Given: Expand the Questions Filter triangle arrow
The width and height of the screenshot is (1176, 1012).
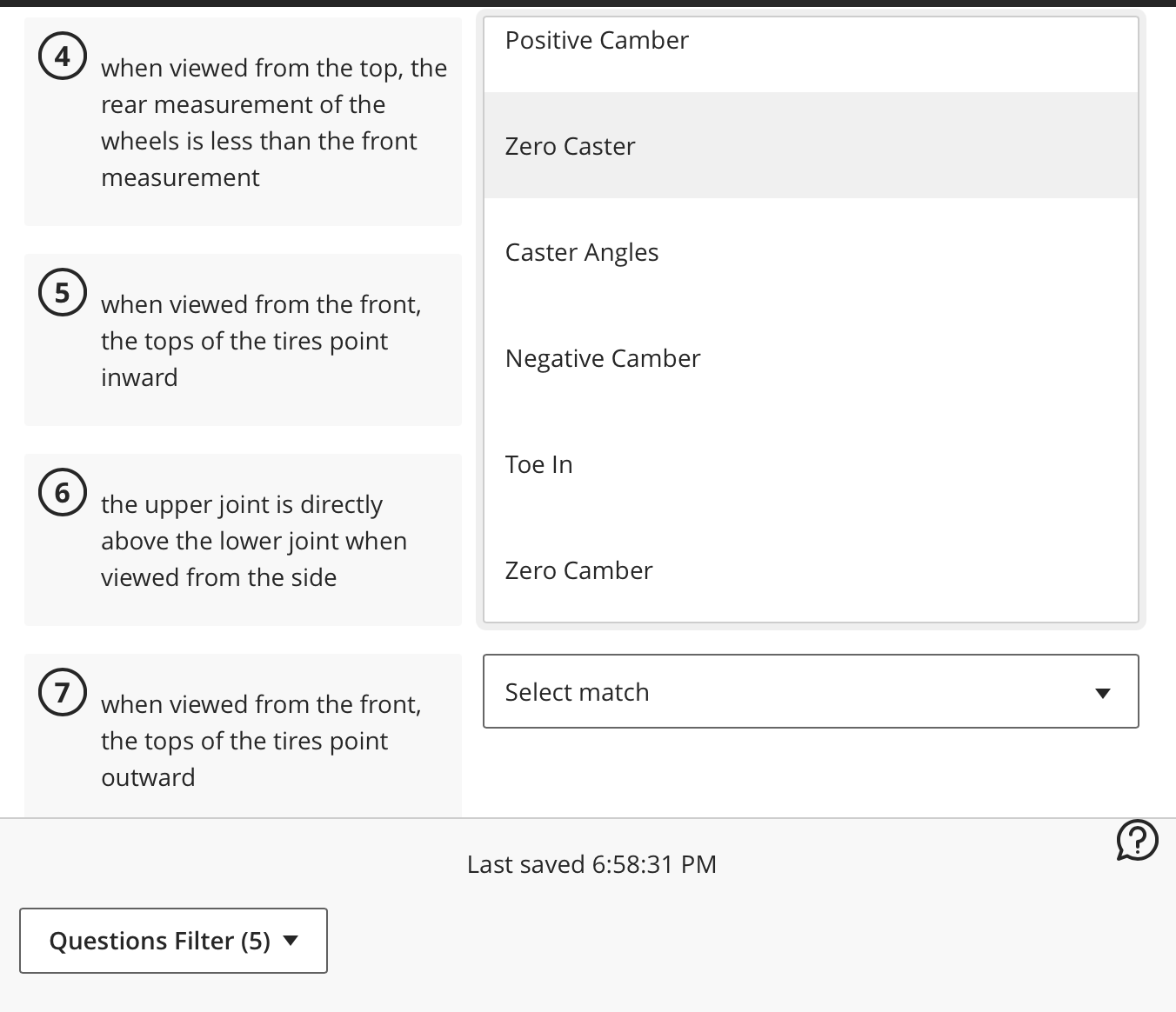Looking at the screenshot, I should click(291, 941).
